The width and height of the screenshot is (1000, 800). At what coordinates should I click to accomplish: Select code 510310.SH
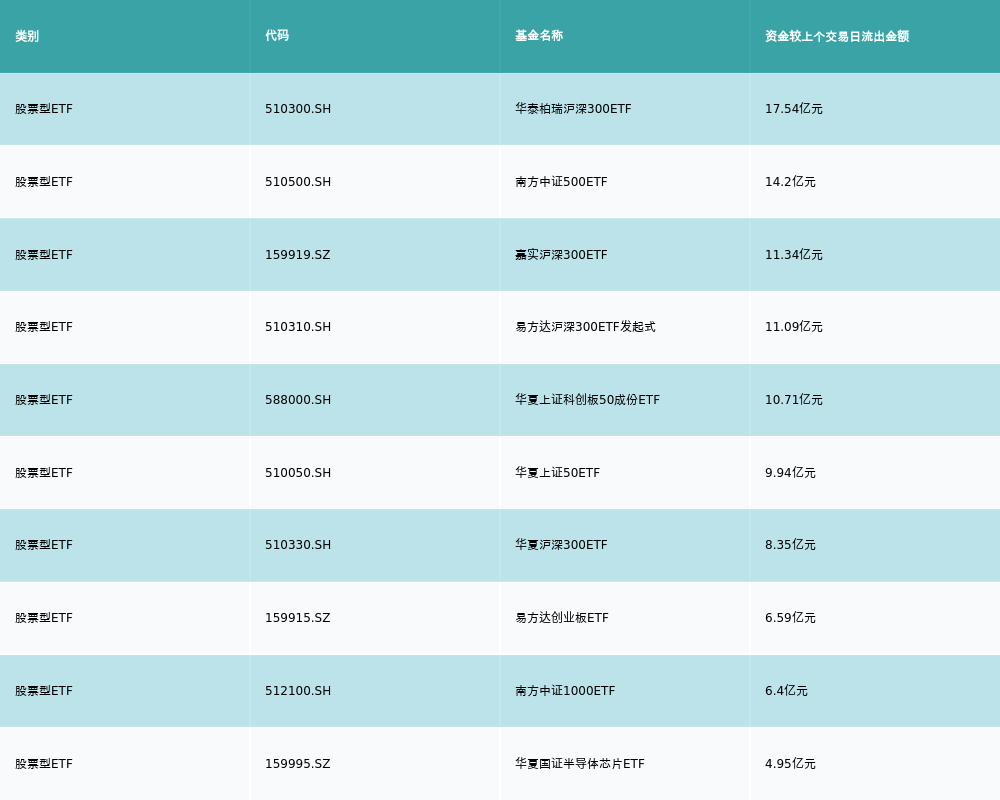pos(298,327)
